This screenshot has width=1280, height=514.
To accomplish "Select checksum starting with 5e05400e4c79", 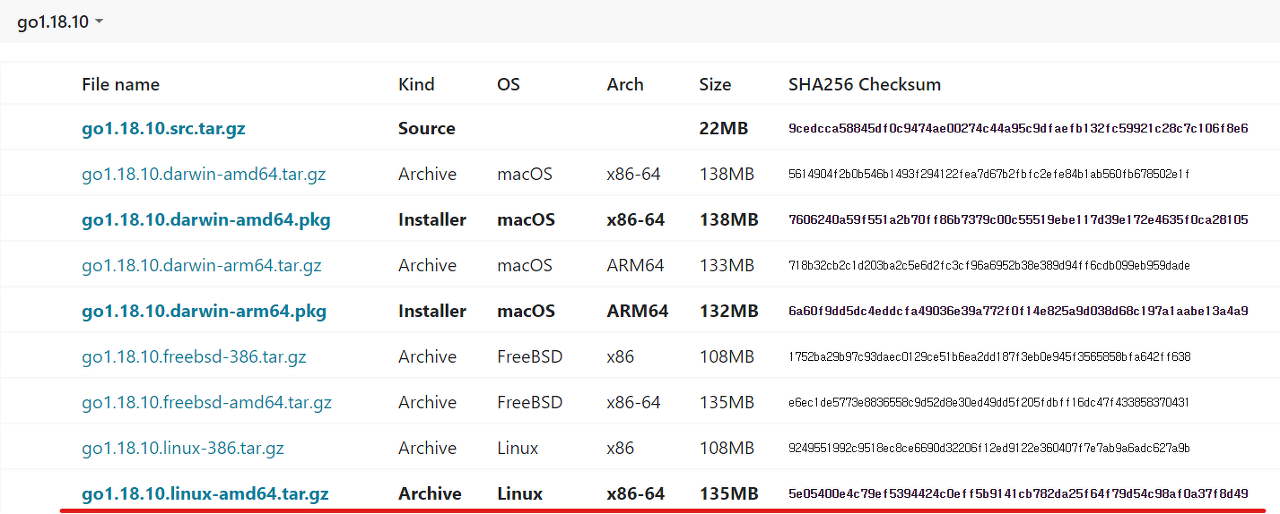I will 1018,493.
